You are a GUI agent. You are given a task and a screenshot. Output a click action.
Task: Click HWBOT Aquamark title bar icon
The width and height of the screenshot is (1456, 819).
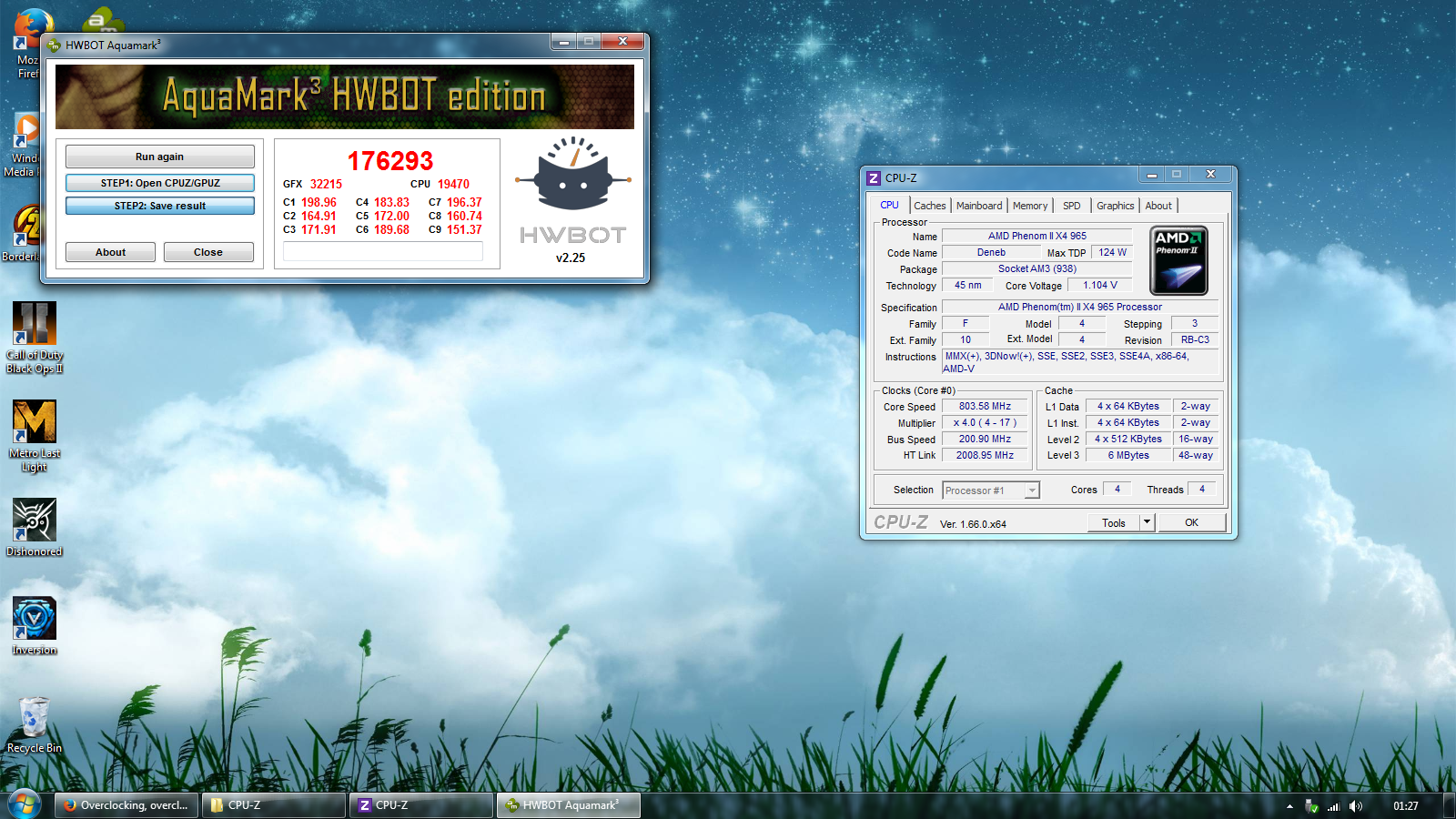54,45
